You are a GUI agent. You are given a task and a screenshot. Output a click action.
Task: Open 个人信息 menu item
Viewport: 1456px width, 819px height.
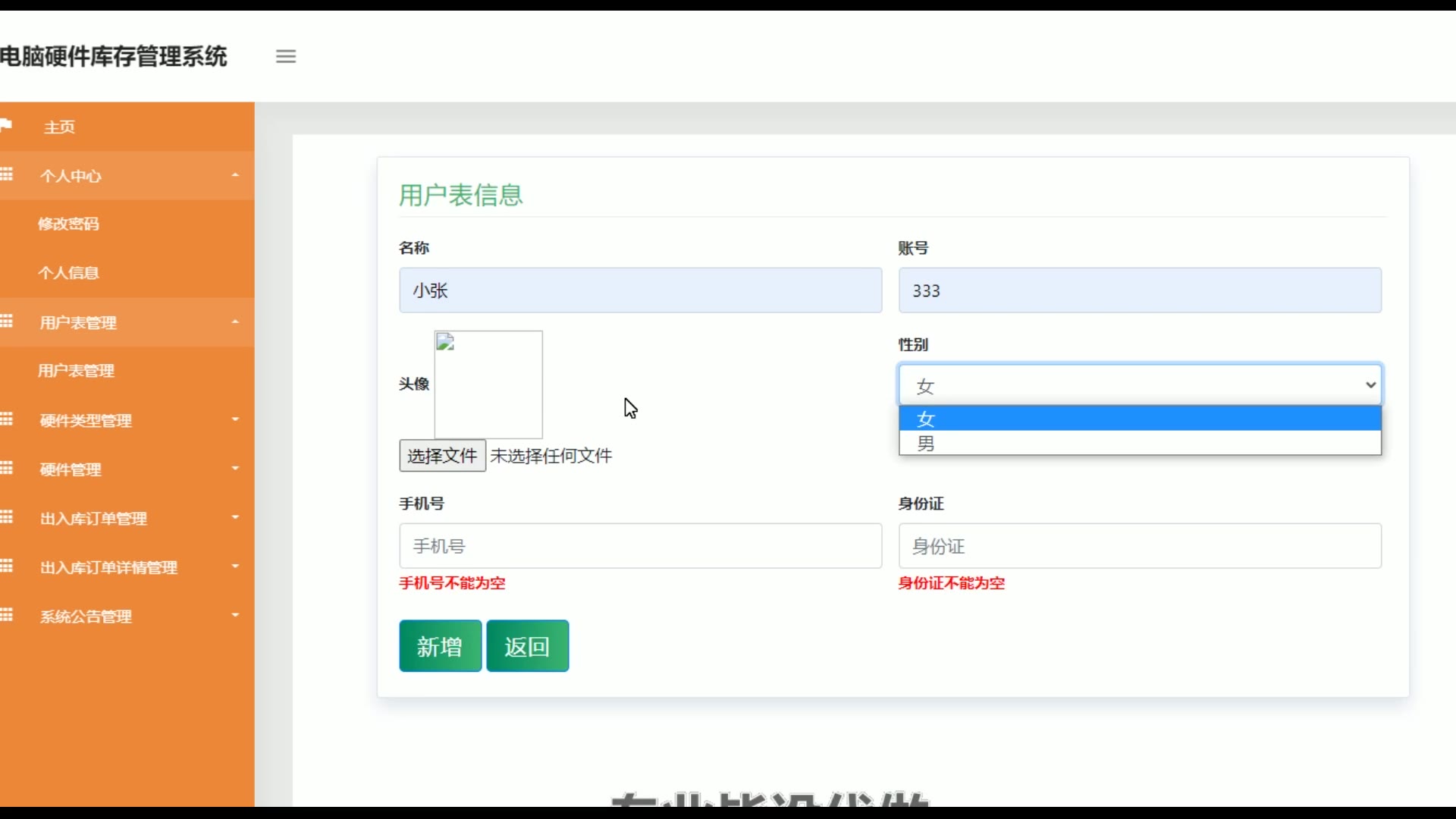tap(68, 273)
